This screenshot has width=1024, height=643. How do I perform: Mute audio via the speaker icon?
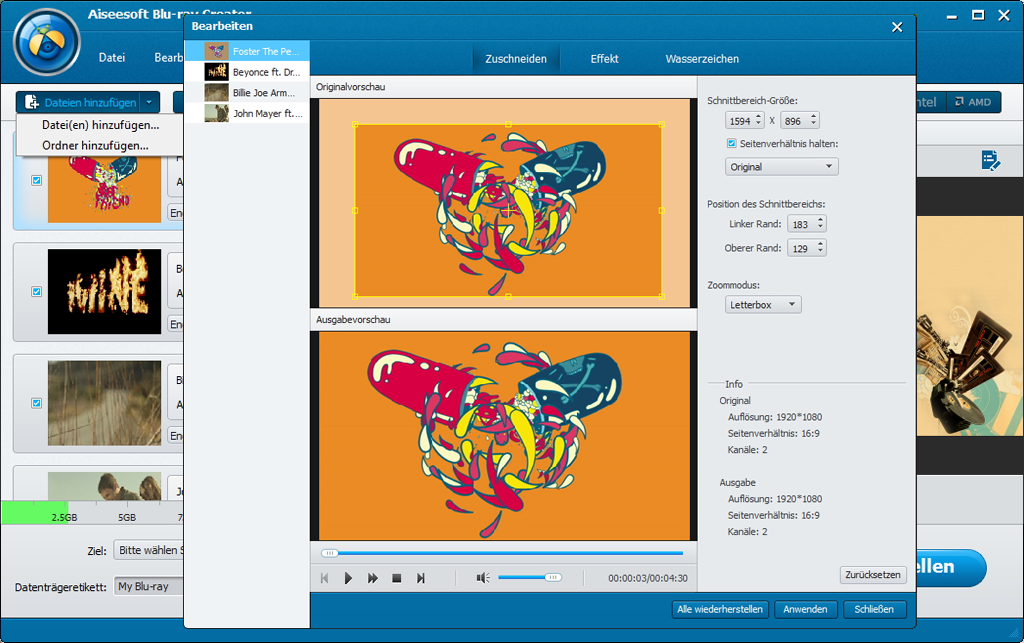tap(482, 577)
